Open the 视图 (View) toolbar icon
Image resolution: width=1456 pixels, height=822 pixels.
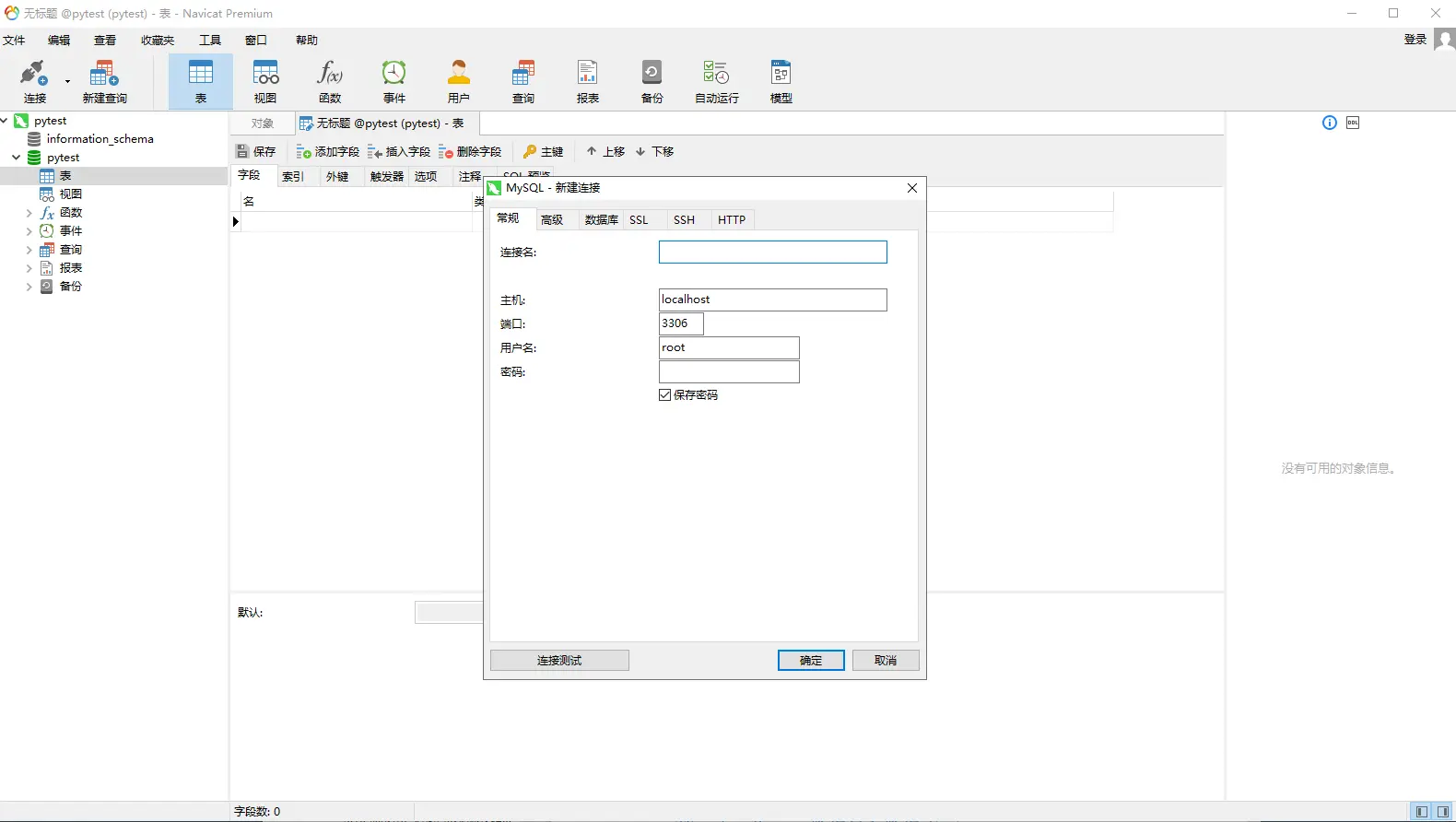coord(265,81)
